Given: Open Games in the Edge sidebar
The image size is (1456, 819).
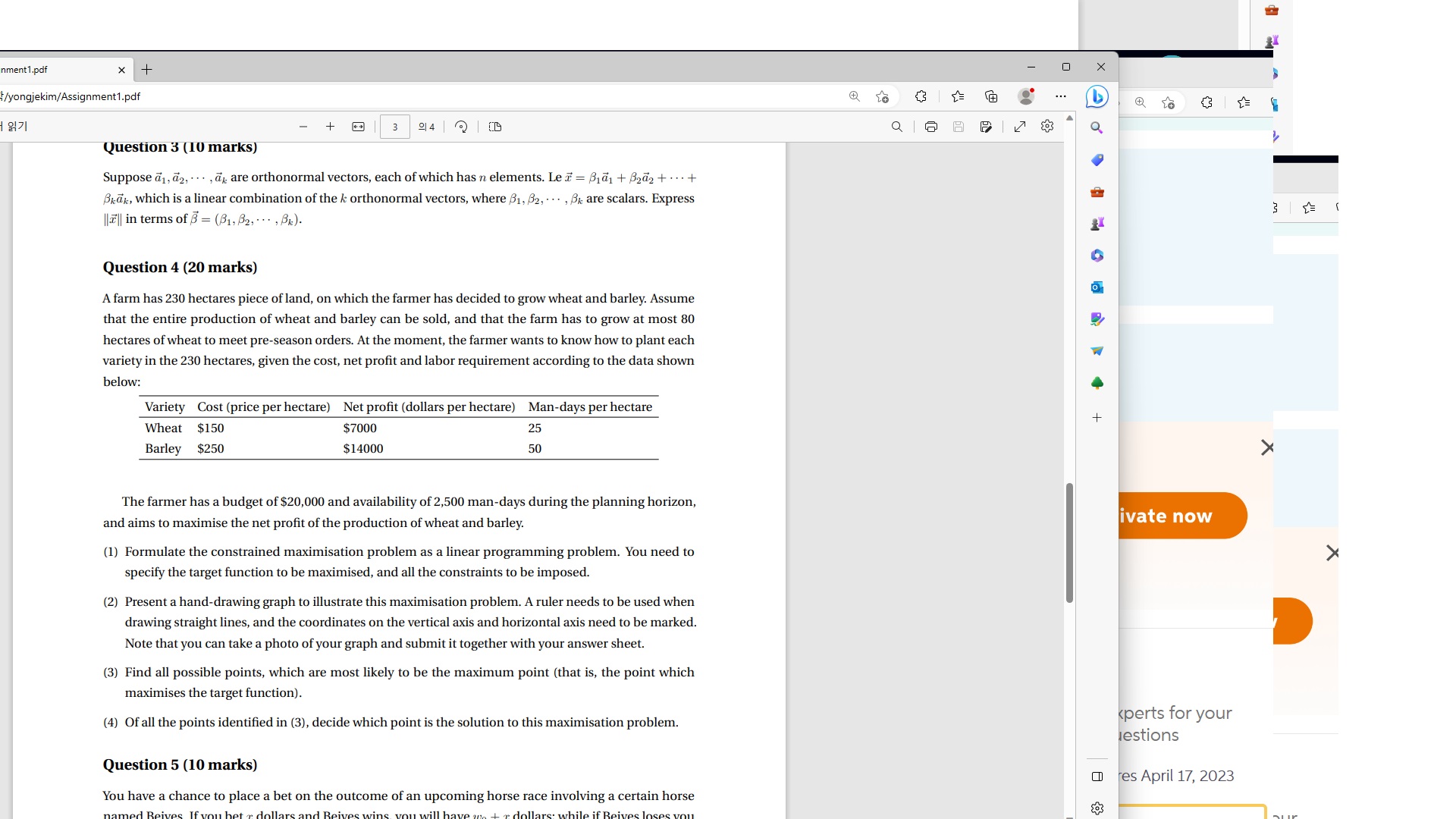Looking at the screenshot, I should [1097, 223].
